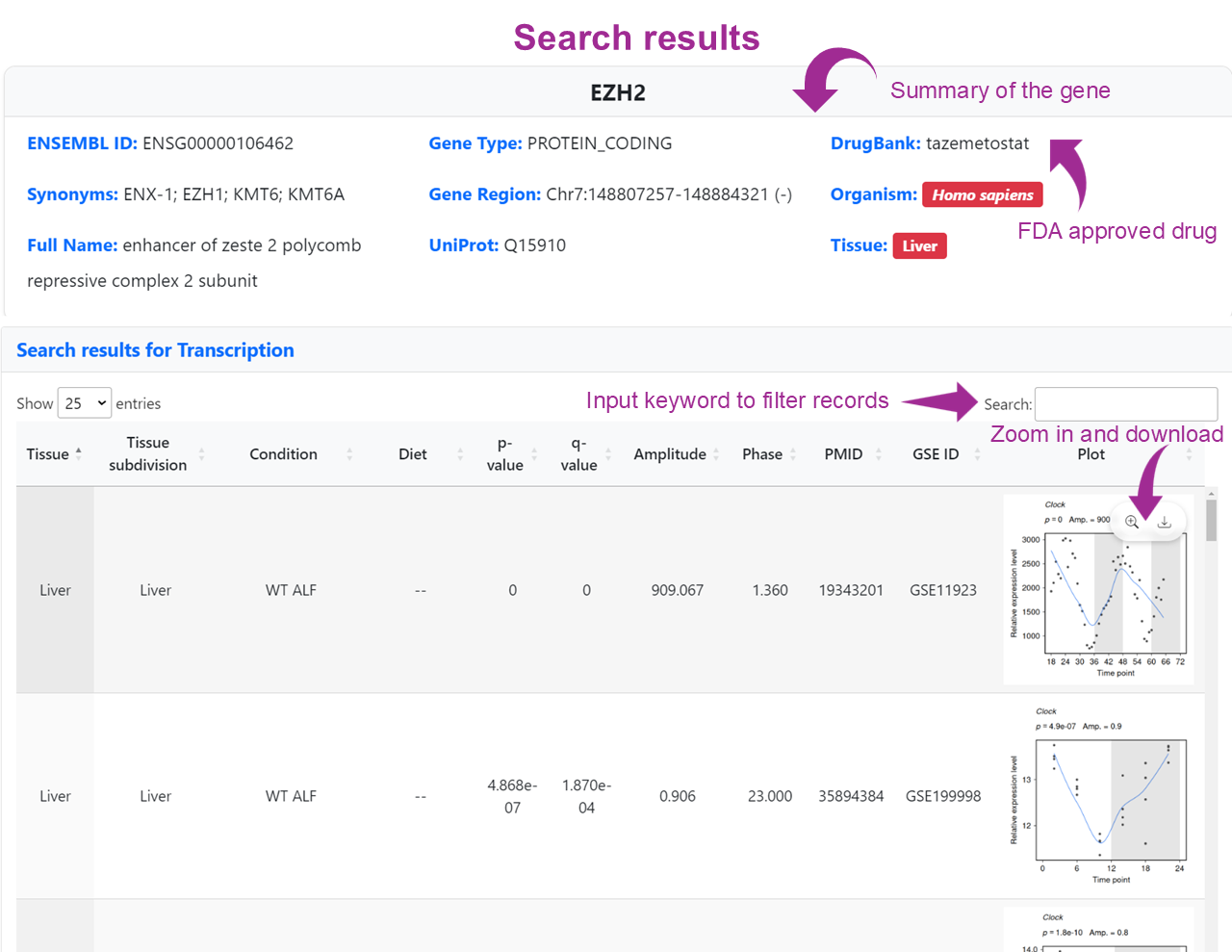Click the zoom in icon on first plot
The image size is (1232, 952).
[x=1132, y=522]
